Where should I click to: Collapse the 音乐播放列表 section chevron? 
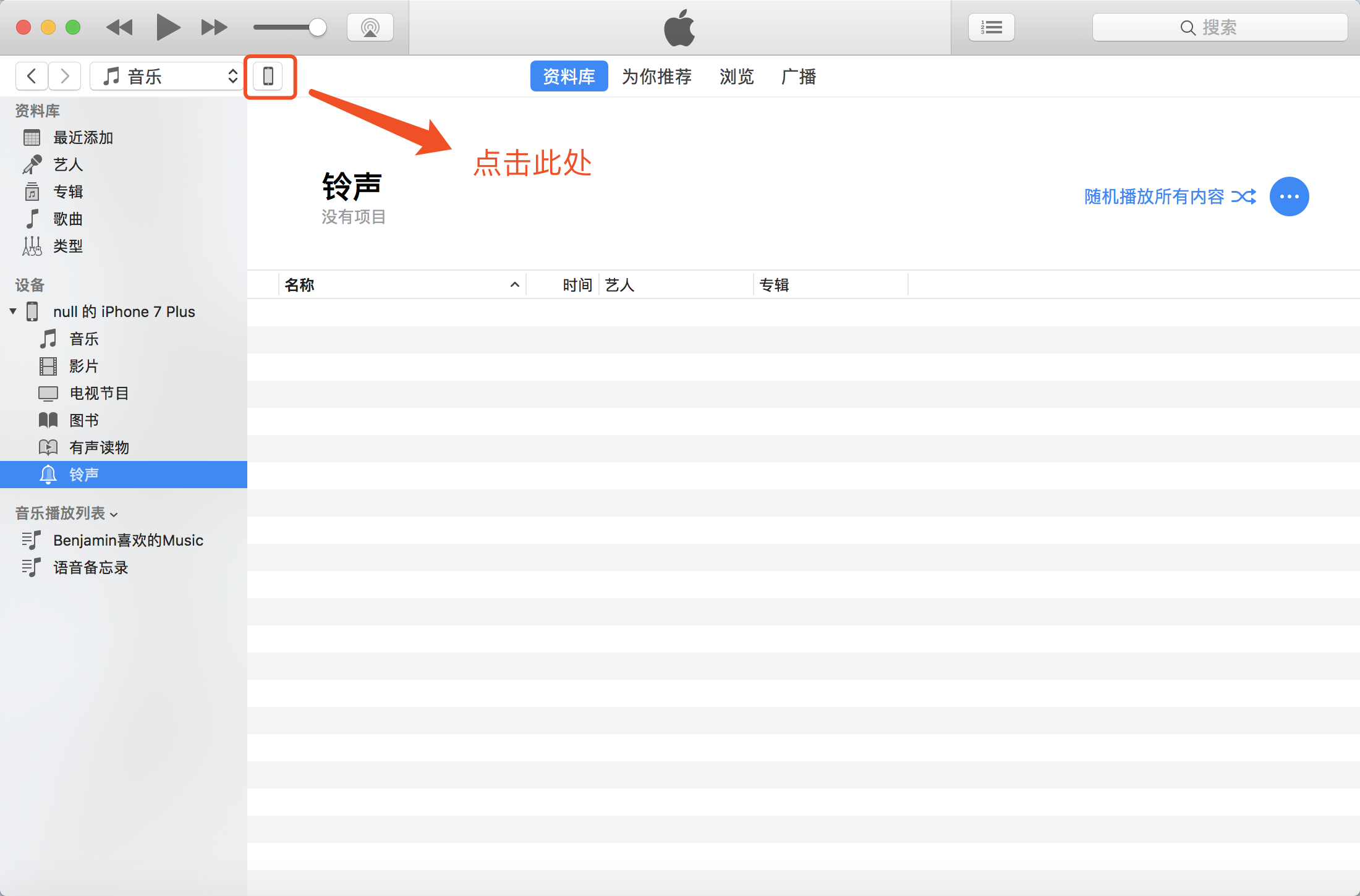[x=114, y=514]
